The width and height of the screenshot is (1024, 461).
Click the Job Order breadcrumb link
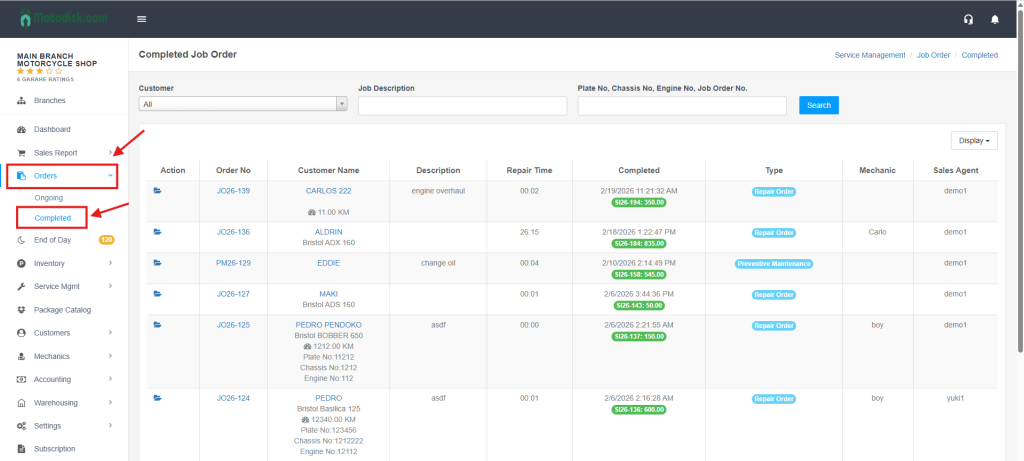pyautogui.click(x=933, y=55)
